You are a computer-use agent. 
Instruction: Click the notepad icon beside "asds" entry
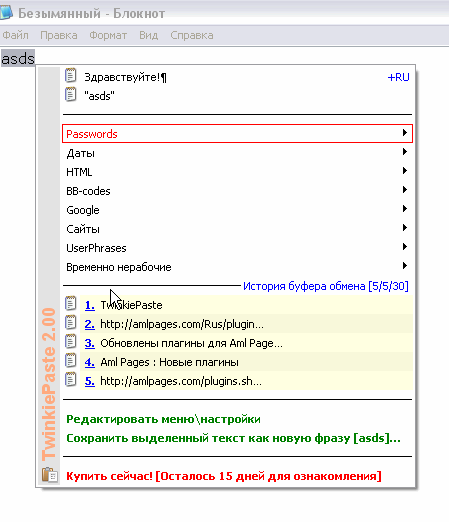[70, 95]
